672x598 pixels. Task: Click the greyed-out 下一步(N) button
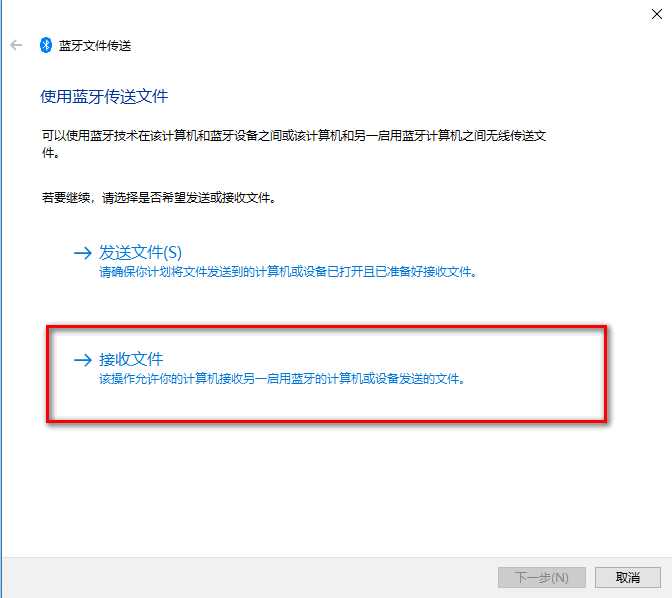[542, 577]
